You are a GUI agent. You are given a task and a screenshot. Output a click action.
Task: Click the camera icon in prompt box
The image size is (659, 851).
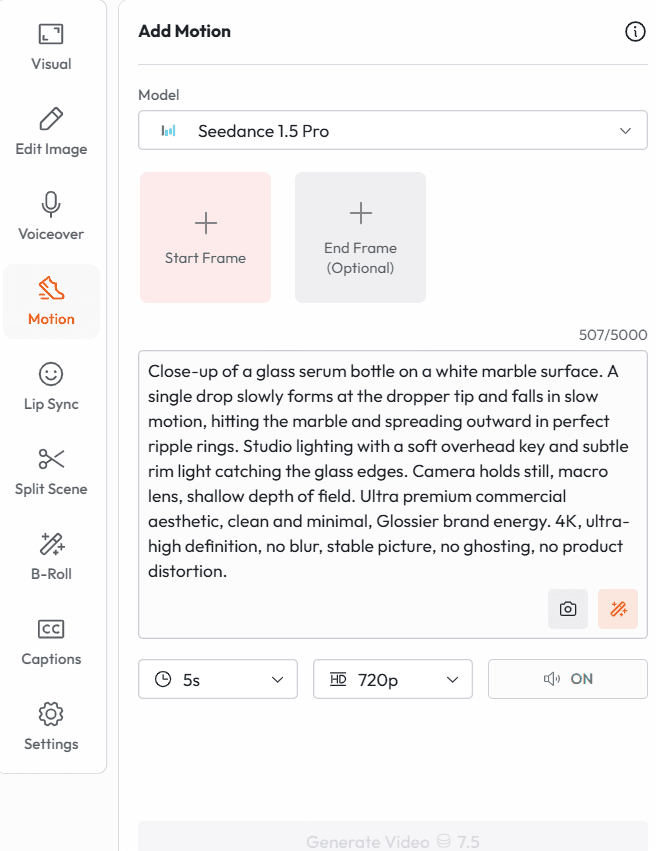point(568,609)
